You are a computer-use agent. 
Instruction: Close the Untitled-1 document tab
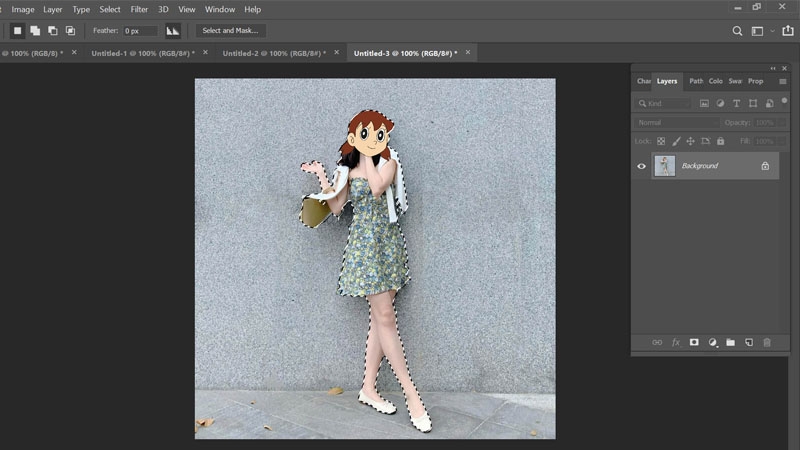click(x=206, y=52)
